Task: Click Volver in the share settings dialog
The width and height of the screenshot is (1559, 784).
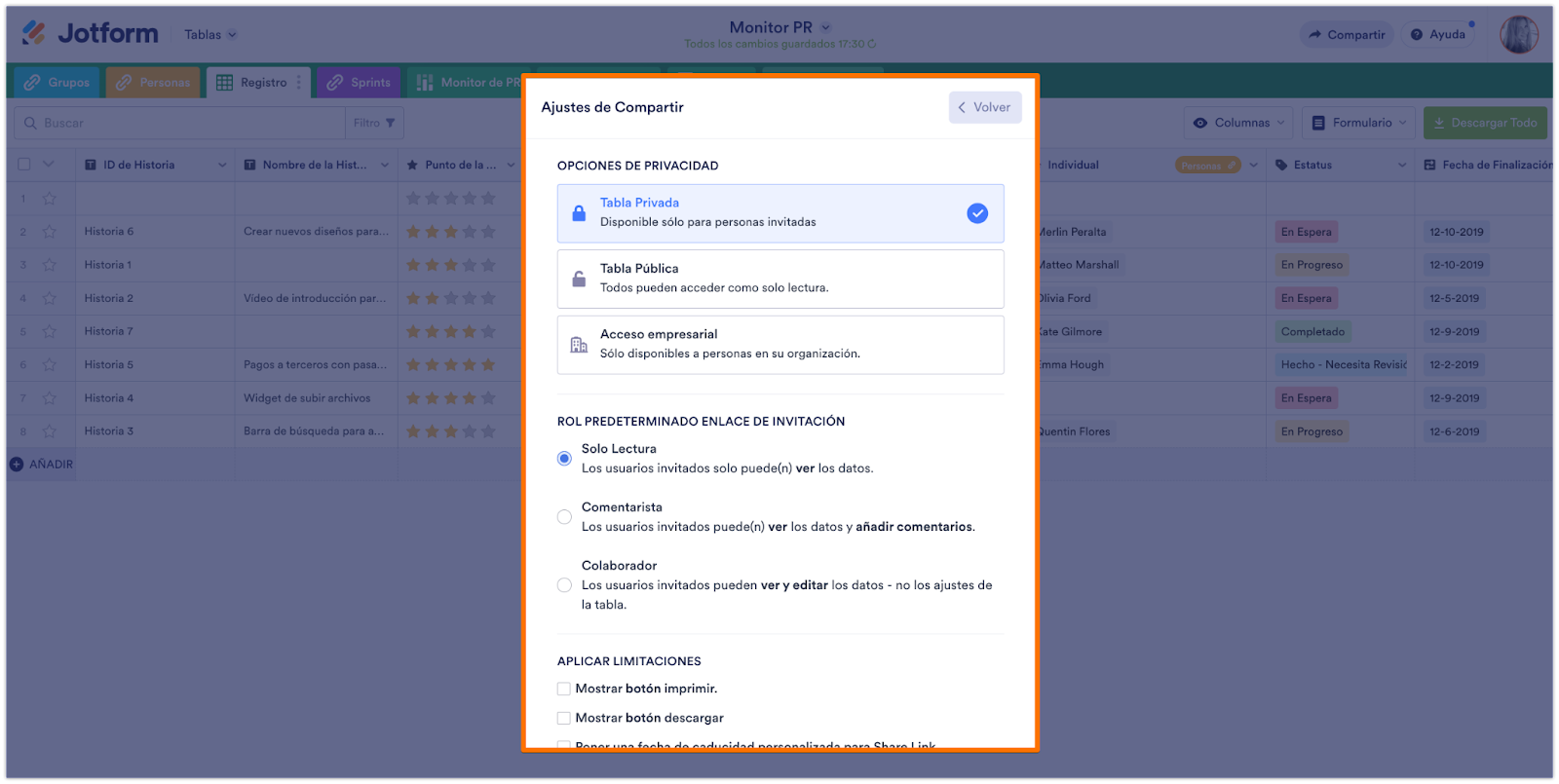Action: (985, 107)
